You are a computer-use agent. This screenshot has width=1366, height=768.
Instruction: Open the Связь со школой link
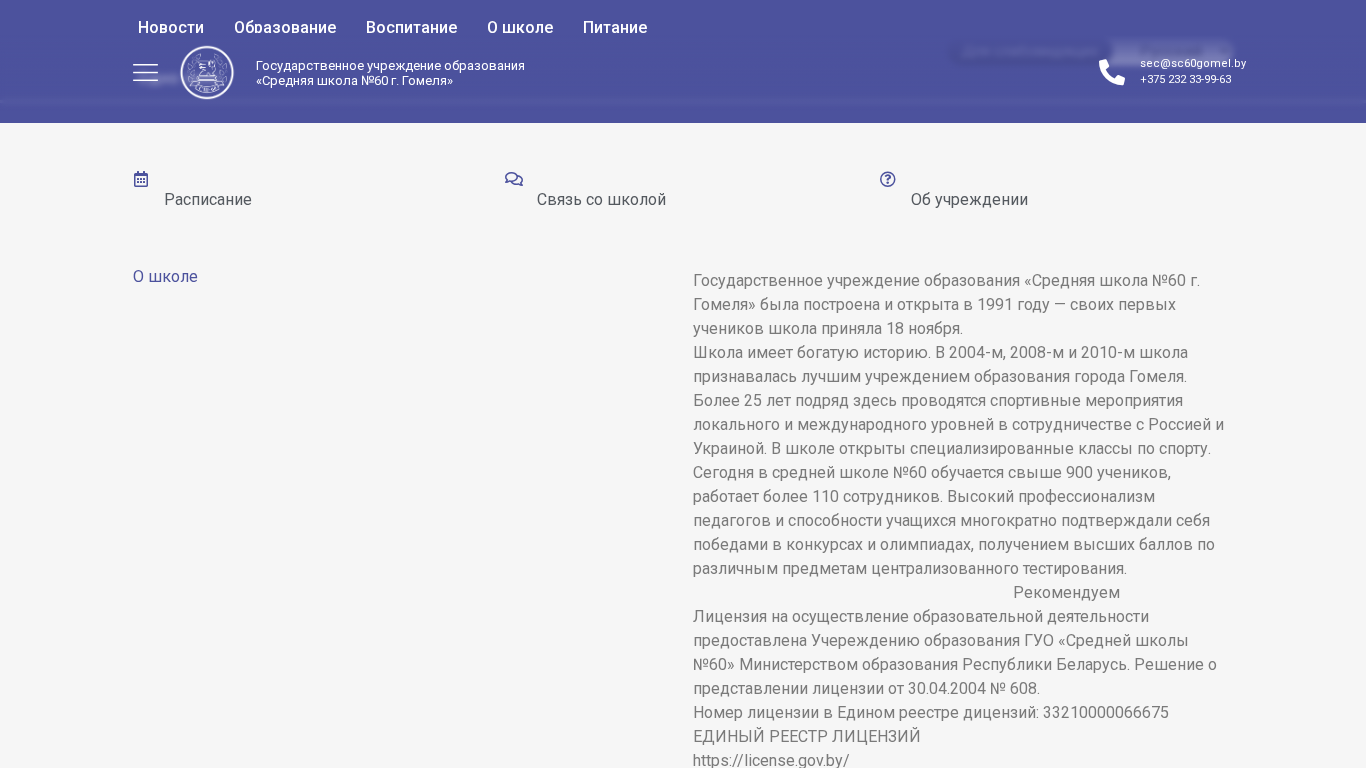click(601, 200)
